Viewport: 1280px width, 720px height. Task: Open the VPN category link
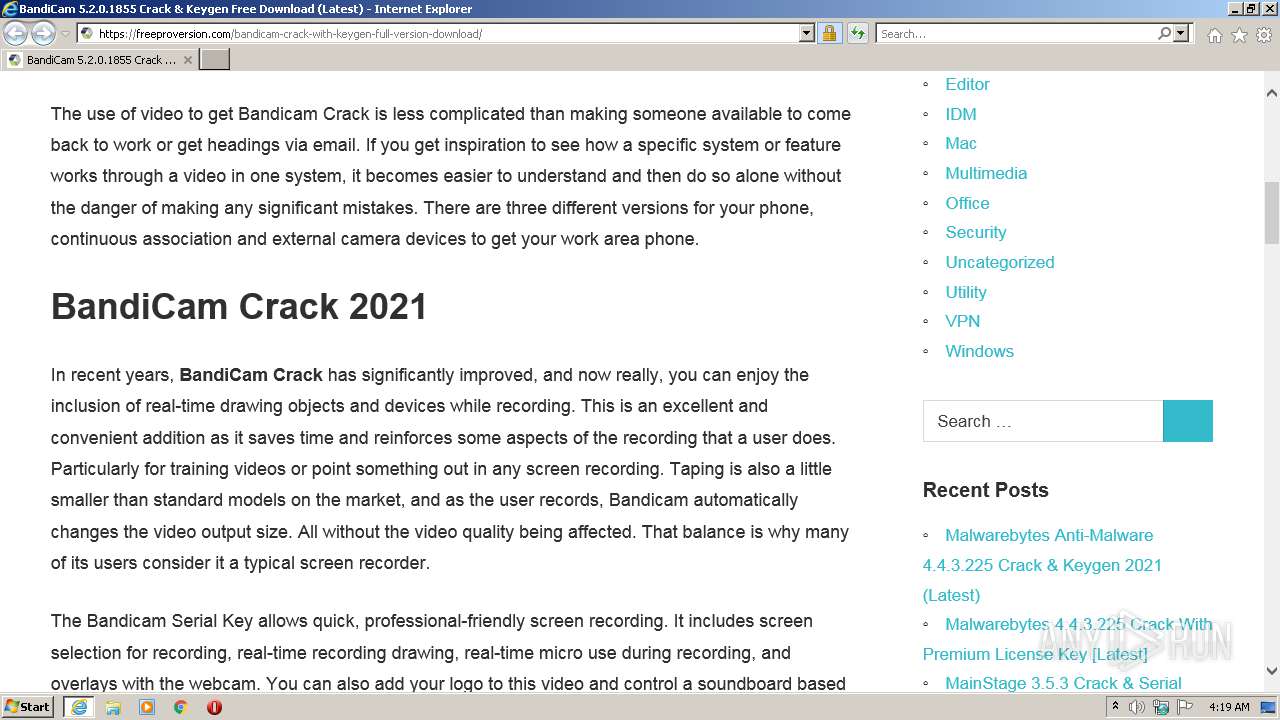pyautogui.click(x=963, y=321)
